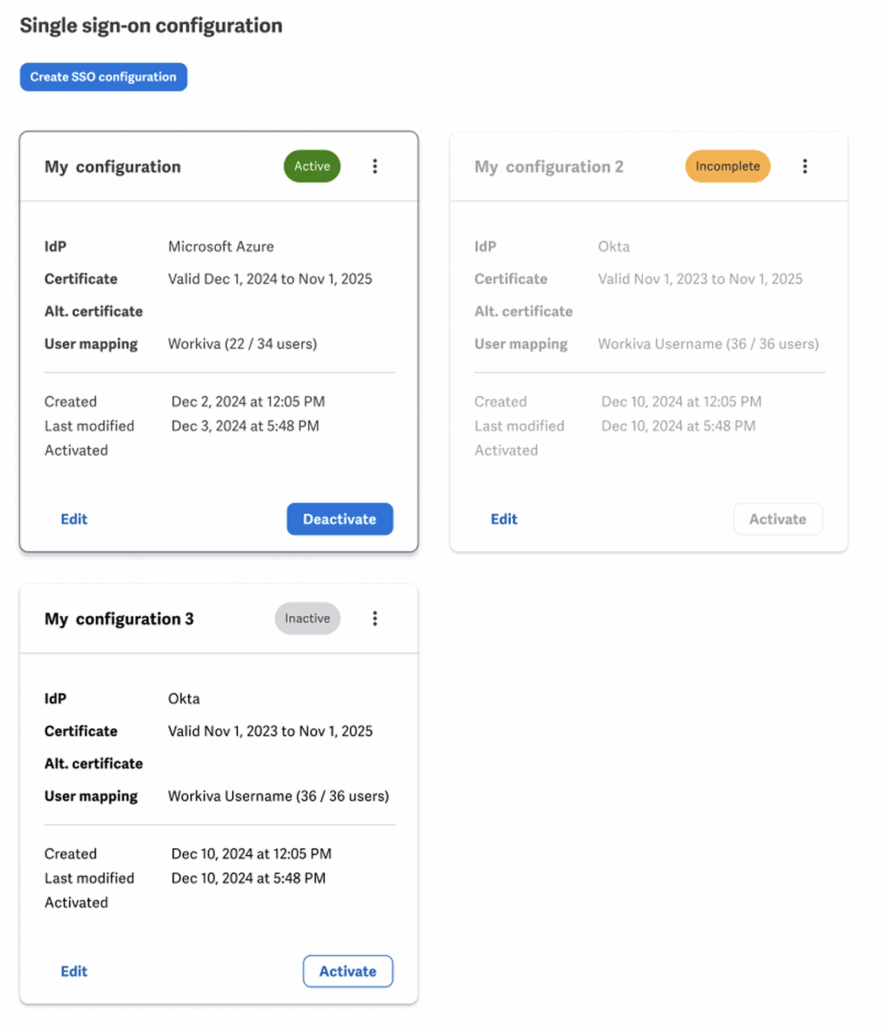885x1030 pixels.
Task: Edit My configuration 3
Action: pos(74,971)
